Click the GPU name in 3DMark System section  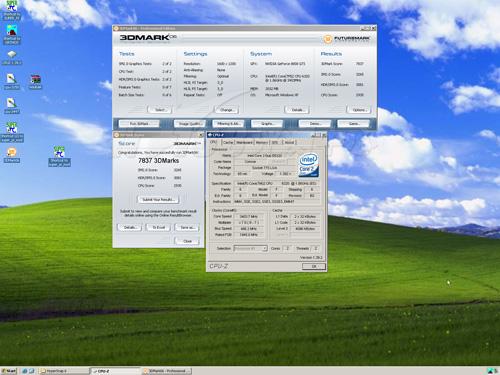click(285, 64)
